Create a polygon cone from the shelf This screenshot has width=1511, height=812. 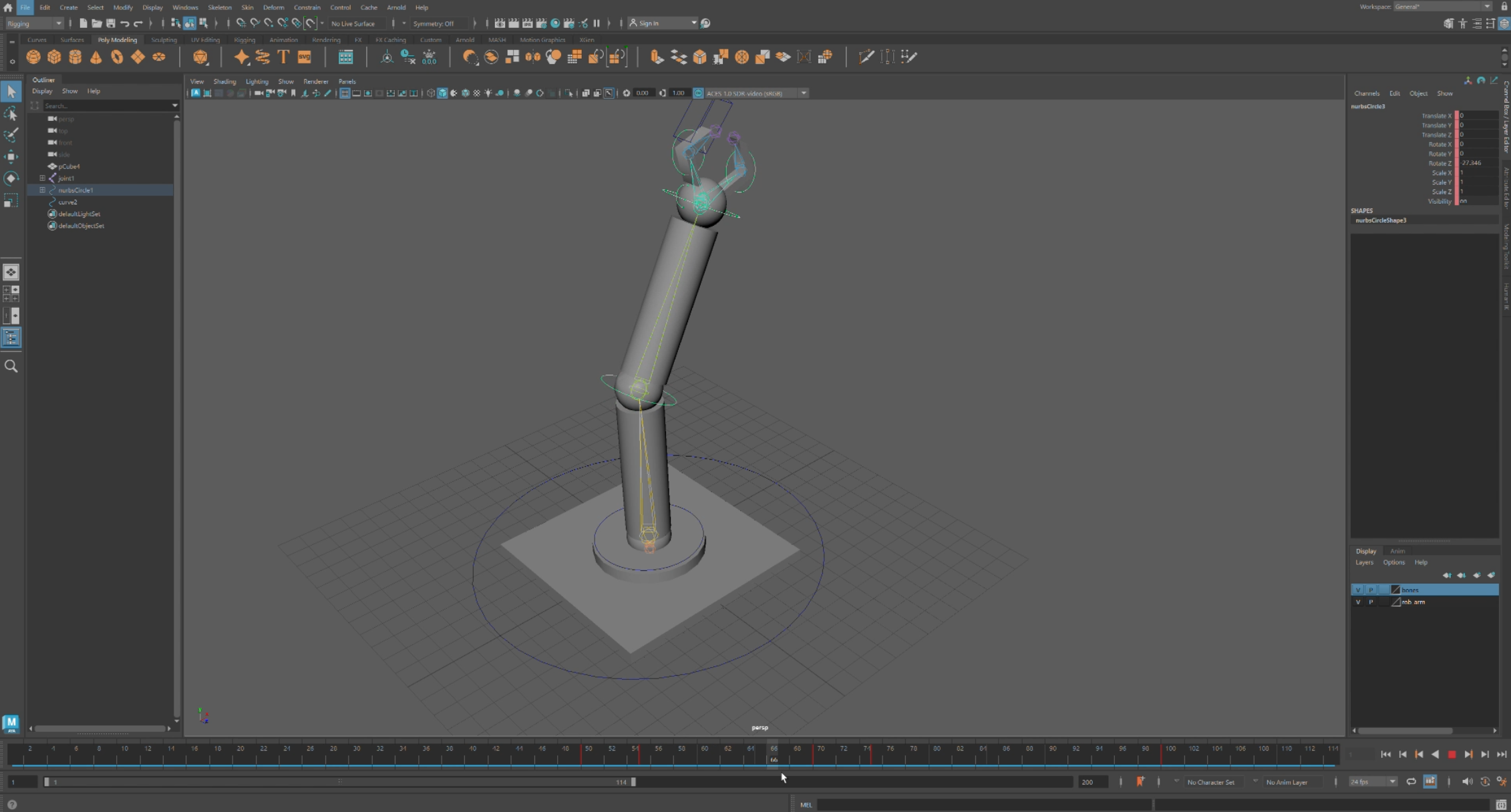(x=96, y=57)
